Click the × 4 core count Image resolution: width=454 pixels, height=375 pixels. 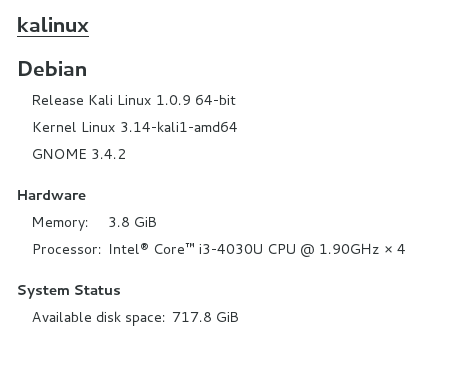click(395, 249)
